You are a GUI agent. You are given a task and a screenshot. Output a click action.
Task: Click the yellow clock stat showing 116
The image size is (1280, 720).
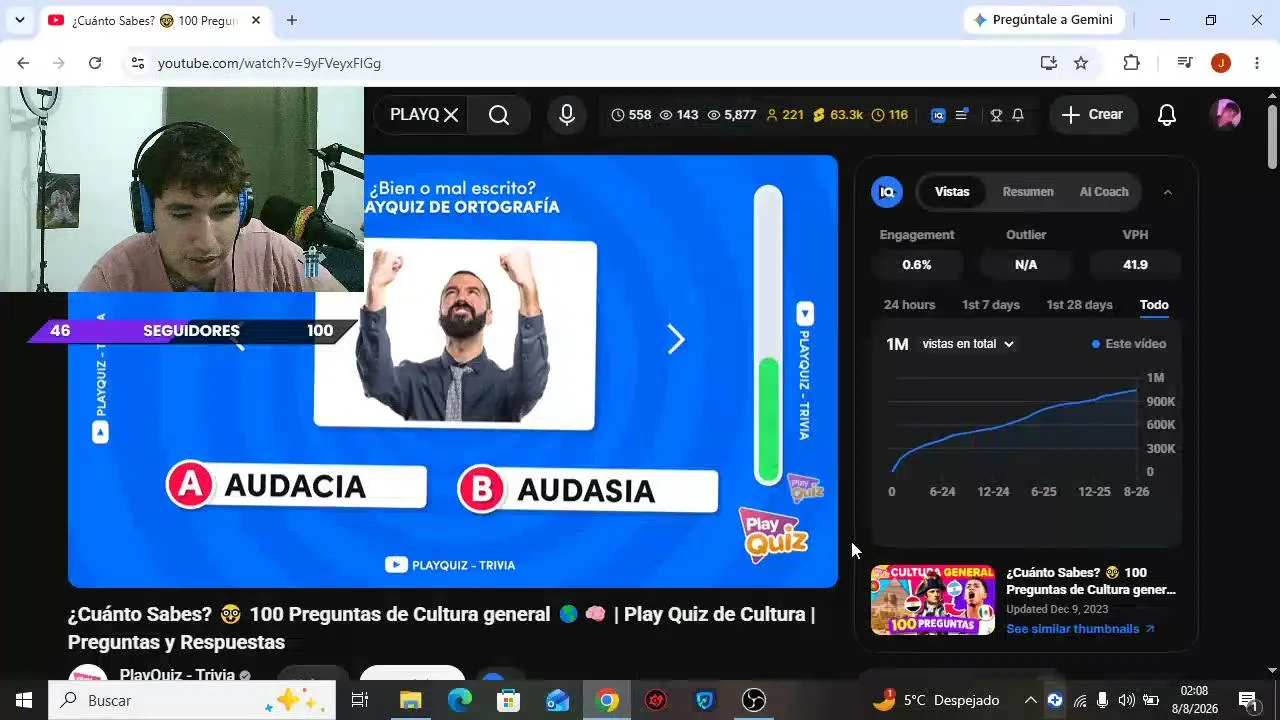pyautogui.click(x=890, y=115)
